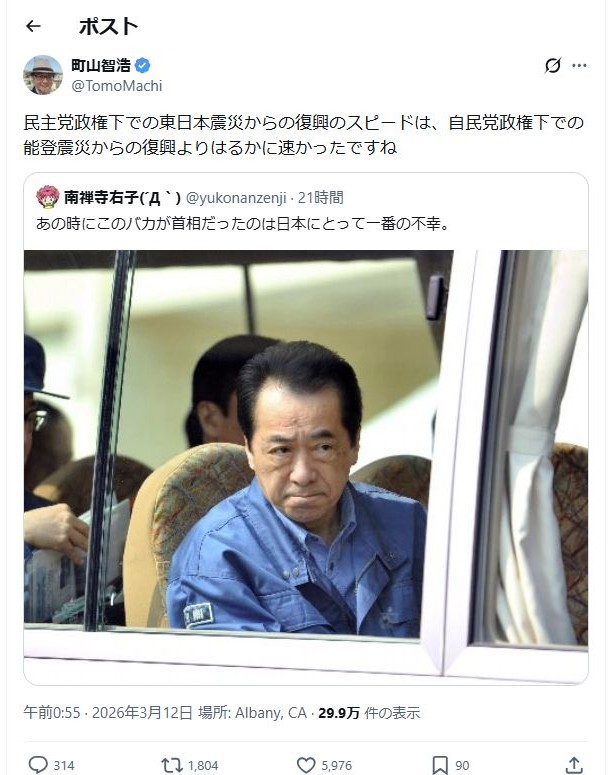Image resolution: width=615 pixels, height=775 pixels.
Task: Click the repost arrows icon
Action: pos(172,765)
